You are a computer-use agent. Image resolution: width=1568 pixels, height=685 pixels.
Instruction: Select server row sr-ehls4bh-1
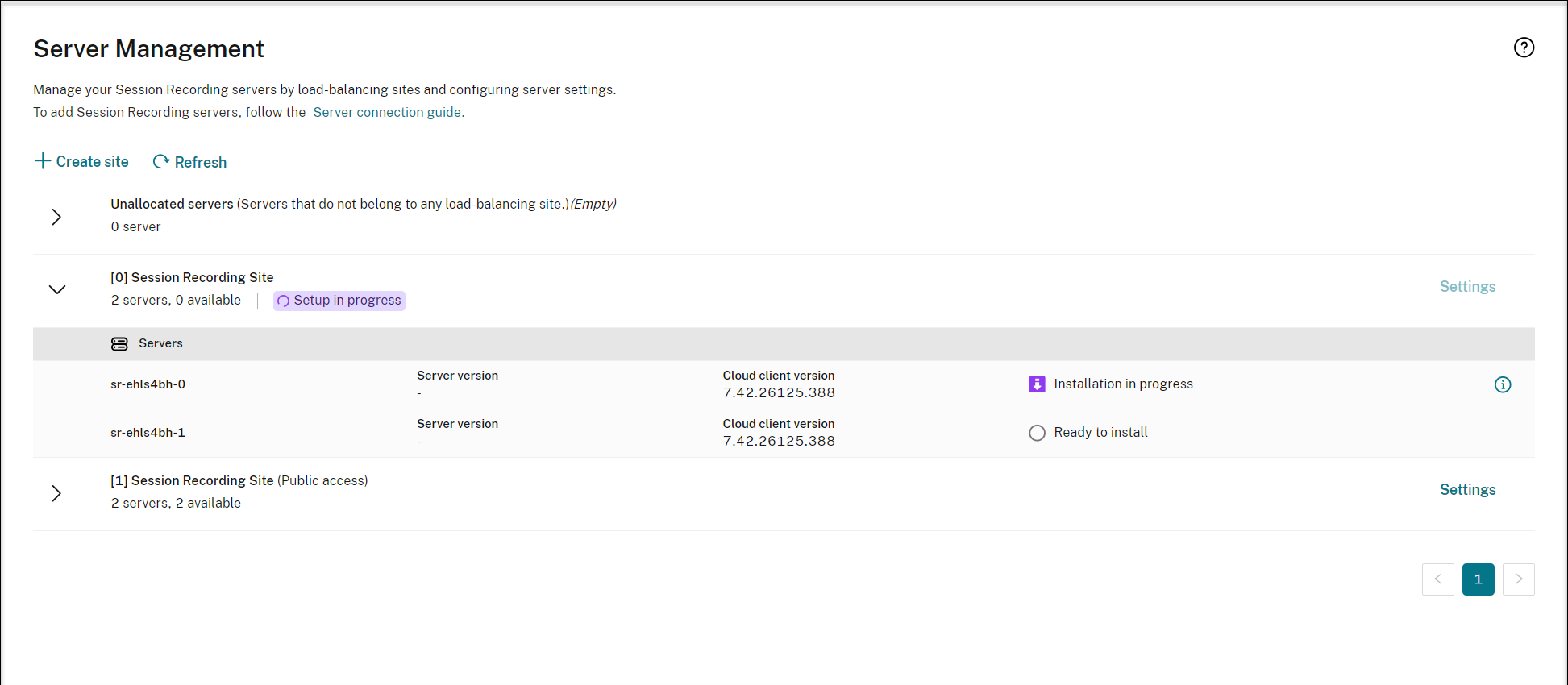[148, 433]
